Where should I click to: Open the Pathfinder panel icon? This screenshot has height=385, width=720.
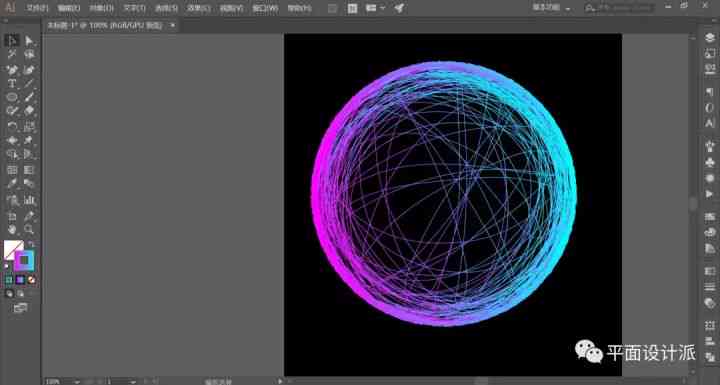pos(710,357)
